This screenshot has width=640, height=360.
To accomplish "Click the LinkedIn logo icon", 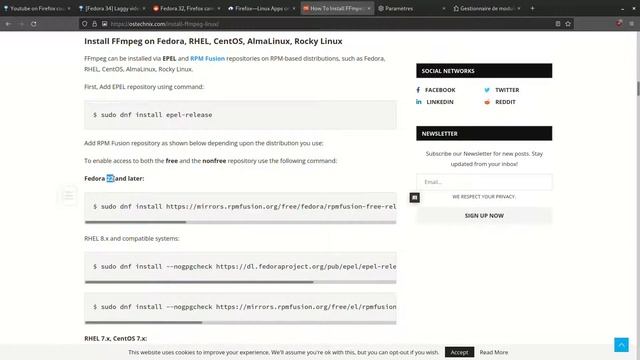I will tap(418, 102).
